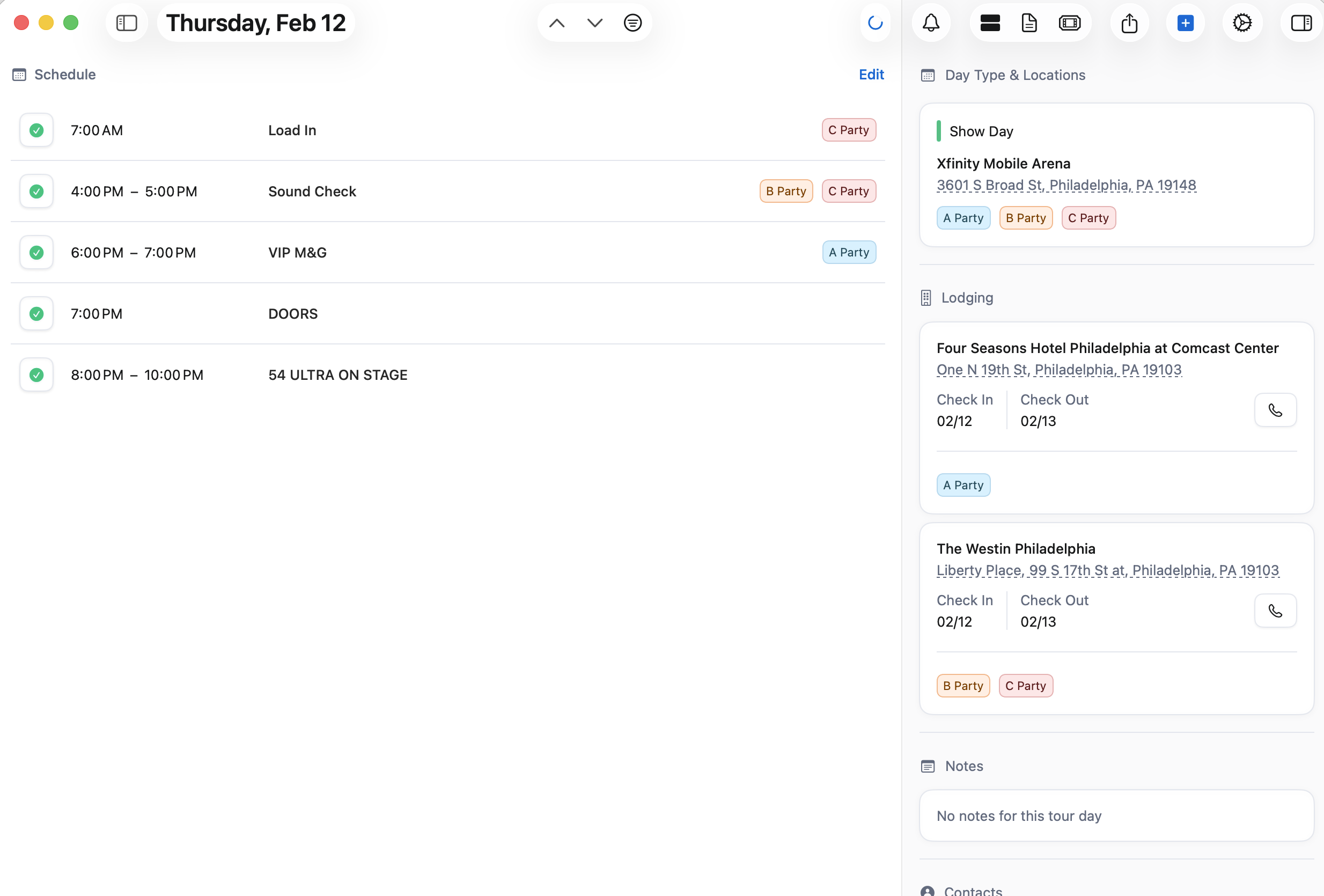Screen dimensions: 1324x896
Task: Toggle the left sidebar panel icon
Action: tap(127, 23)
